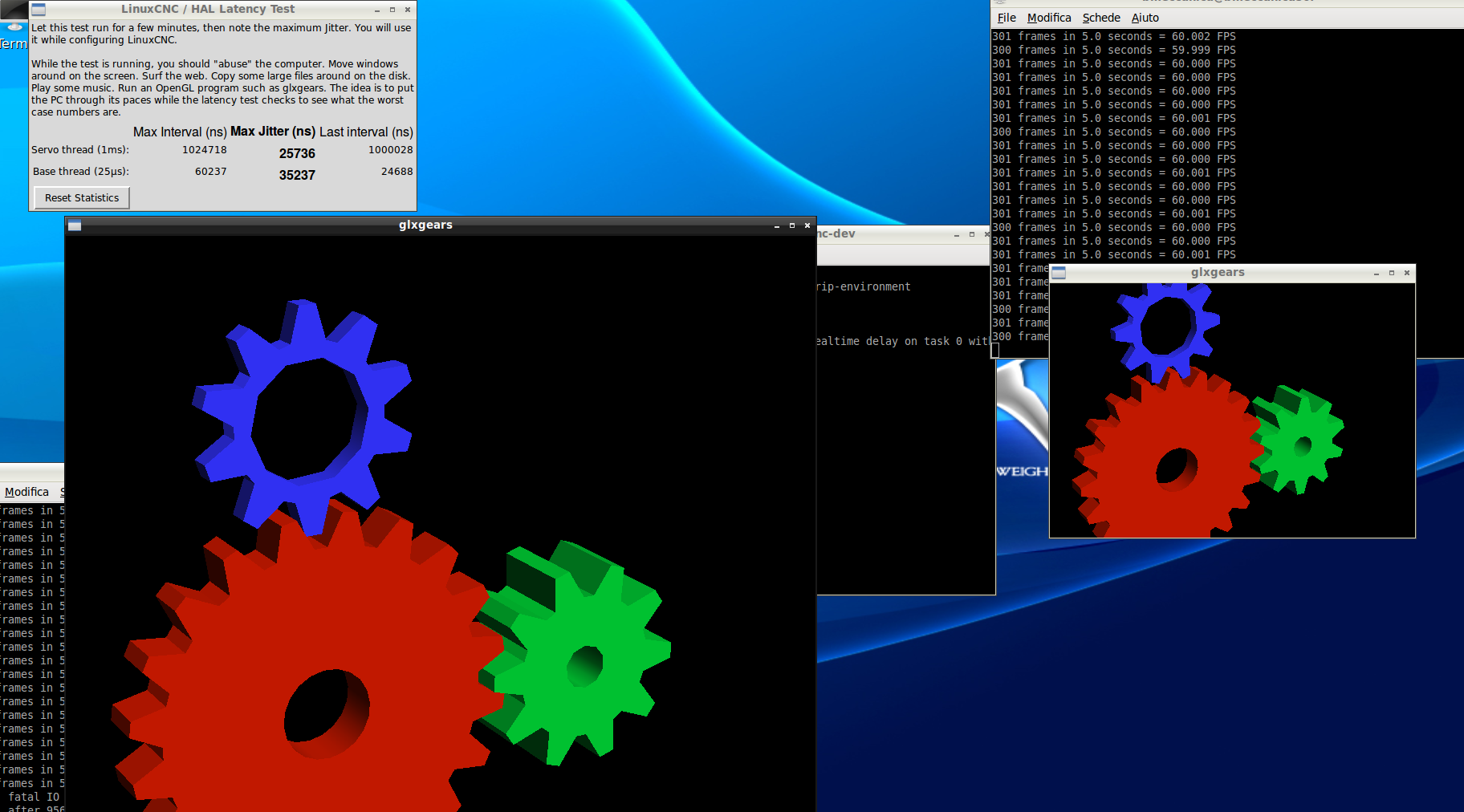1464x812 pixels.
Task: Maximize the small glxgears window
Action: (x=1392, y=273)
